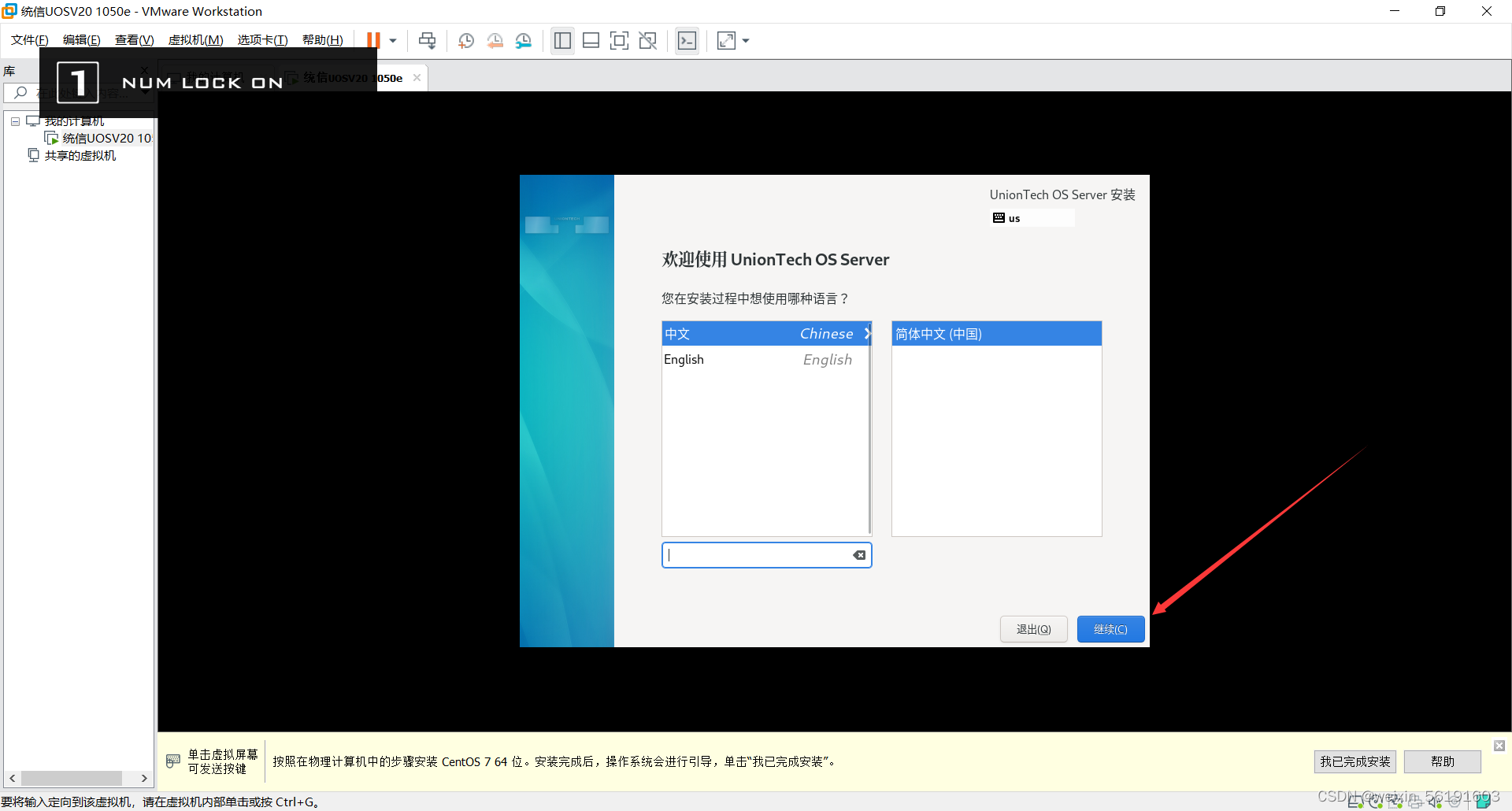Click the stretch guest display icon
This screenshot has width=1512, height=811.
click(x=726, y=40)
